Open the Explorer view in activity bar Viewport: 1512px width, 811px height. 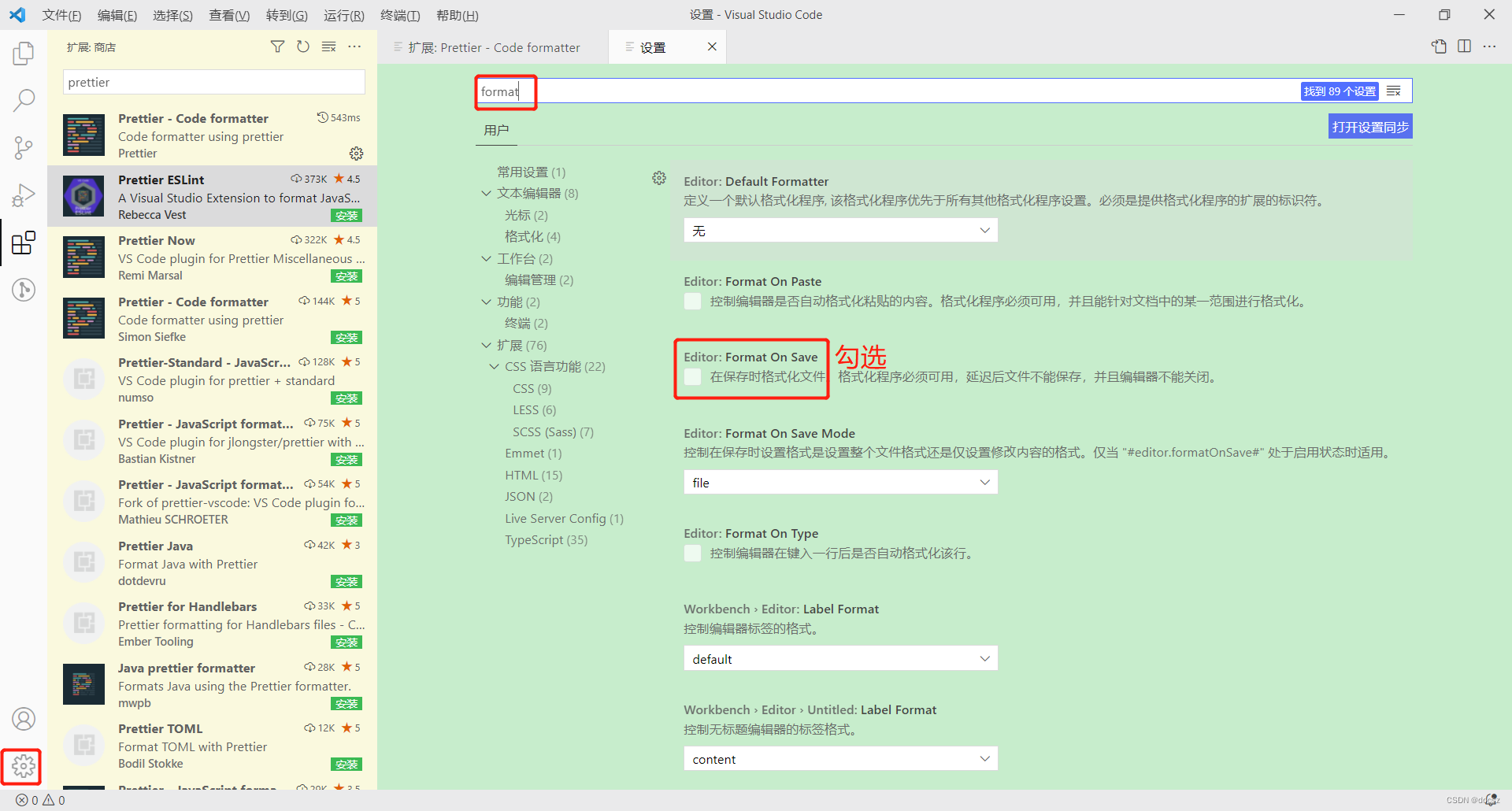(24, 54)
